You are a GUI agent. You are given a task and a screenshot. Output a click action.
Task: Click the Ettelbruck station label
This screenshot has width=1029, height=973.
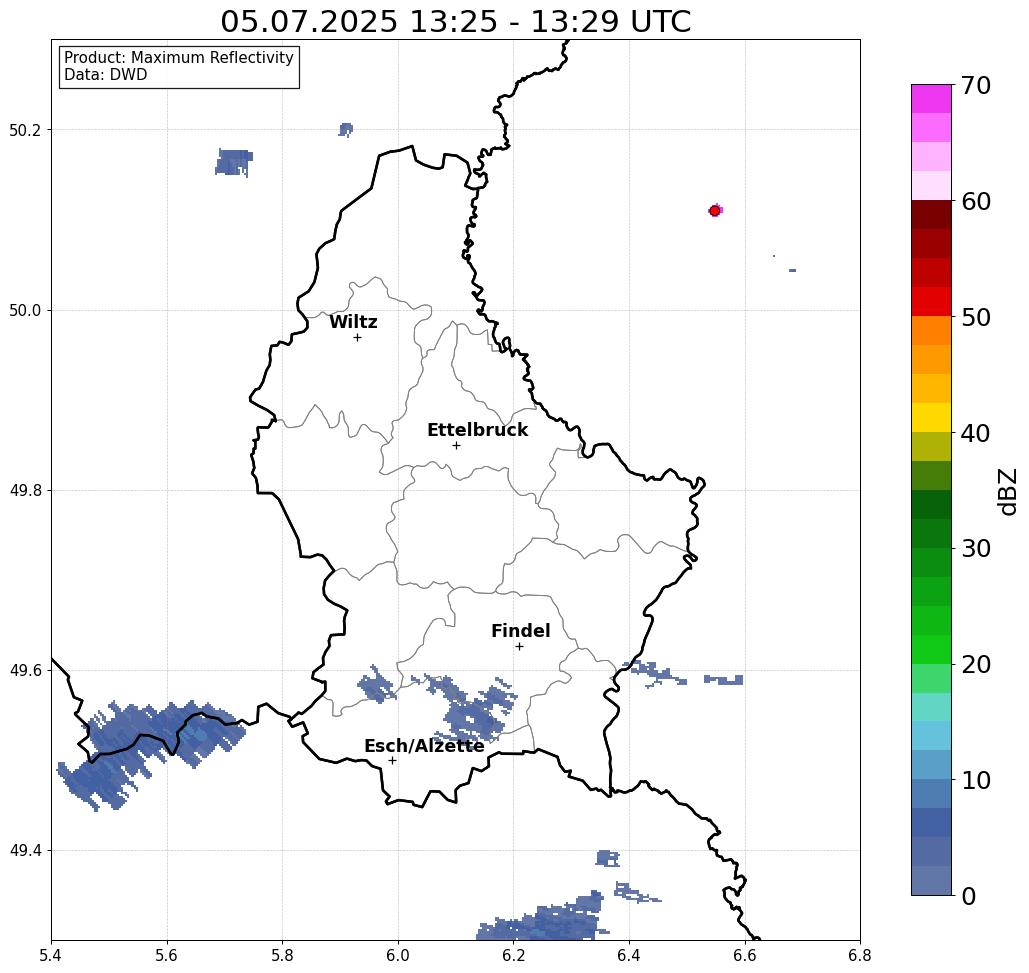[x=477, y=430]
